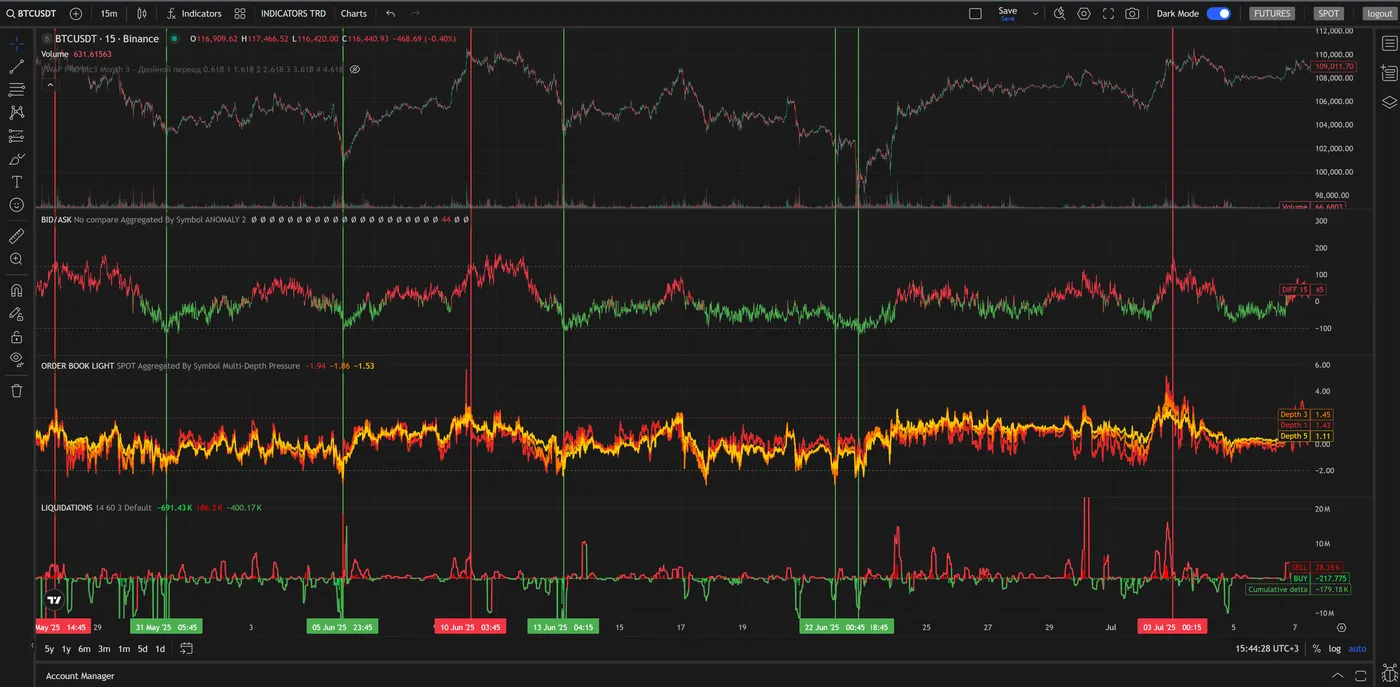Open the Account Manager panel
1400x687 pixels.
(80, 676)
